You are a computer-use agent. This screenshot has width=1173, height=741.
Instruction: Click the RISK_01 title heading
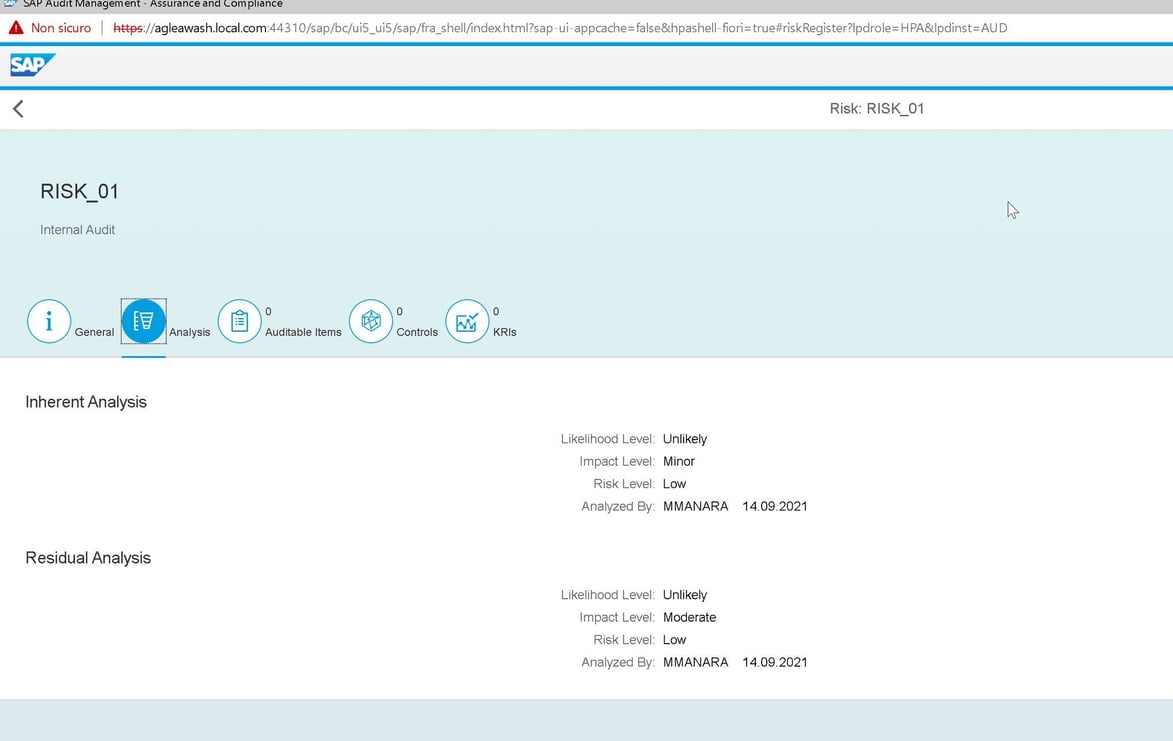pos(79,191)
